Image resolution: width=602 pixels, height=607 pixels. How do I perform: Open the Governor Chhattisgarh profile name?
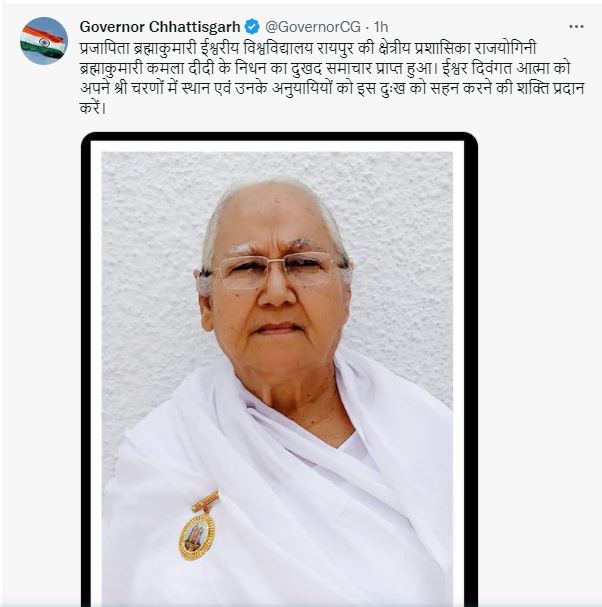(x=160, y=27)
